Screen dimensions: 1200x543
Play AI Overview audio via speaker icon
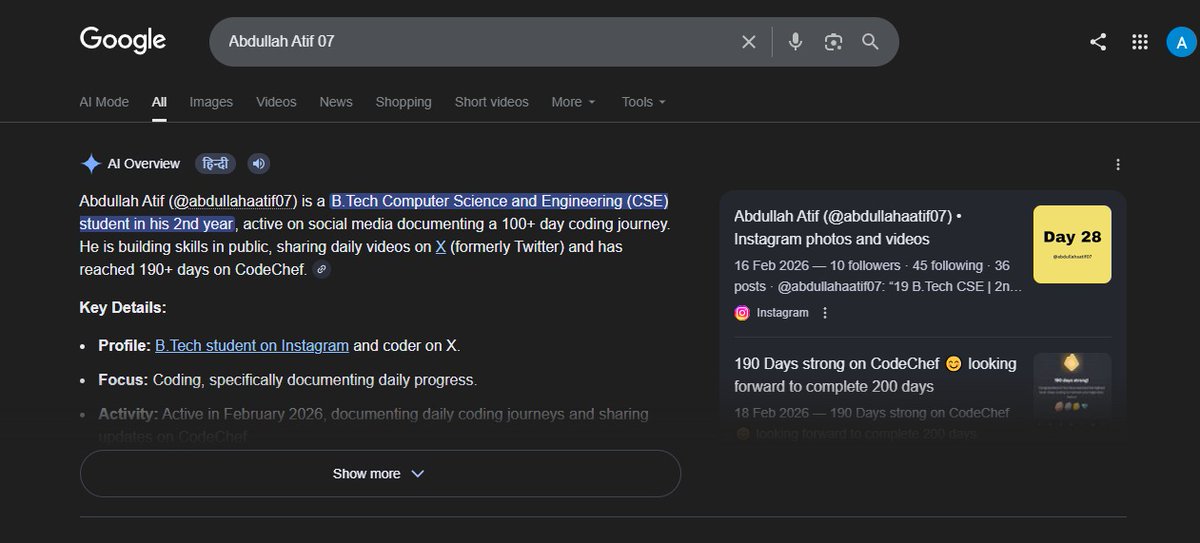pyautogui.click(x=258, y=164)
